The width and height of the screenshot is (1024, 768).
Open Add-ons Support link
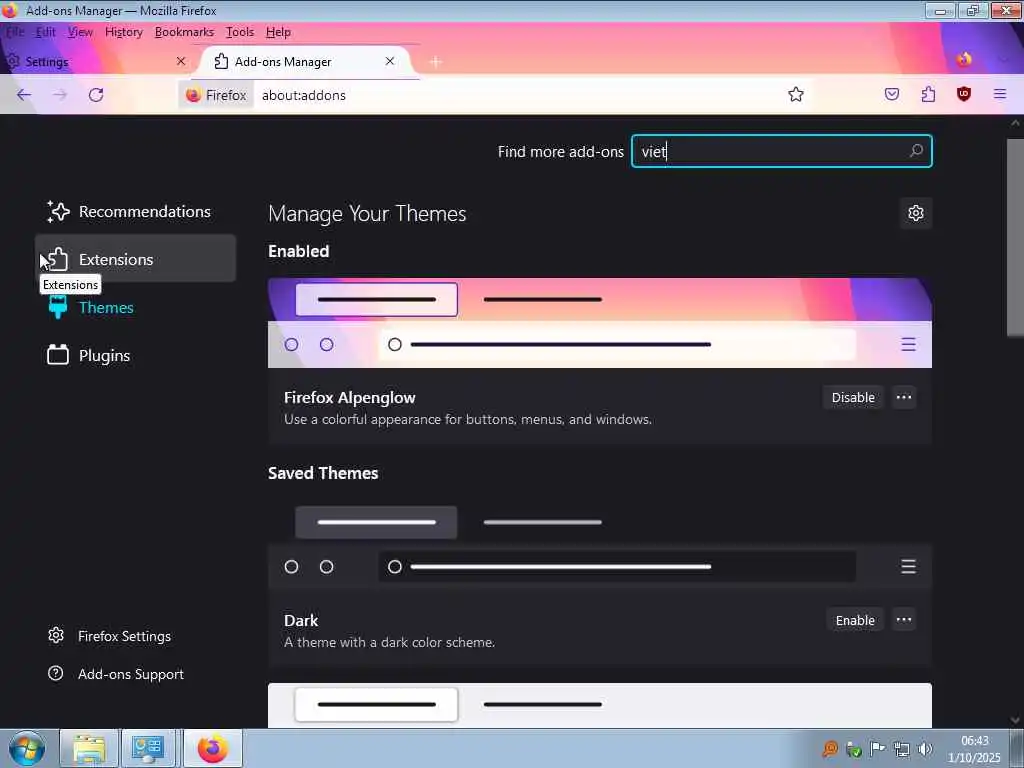tap(116, 673)
